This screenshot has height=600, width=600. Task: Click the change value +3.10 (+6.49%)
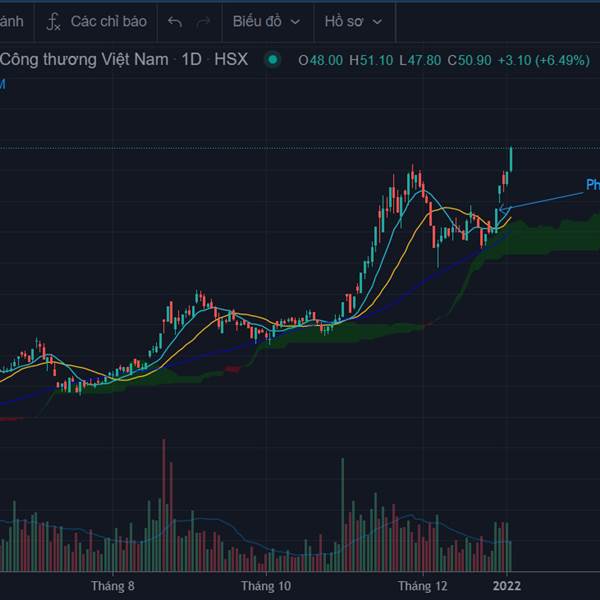544,60
